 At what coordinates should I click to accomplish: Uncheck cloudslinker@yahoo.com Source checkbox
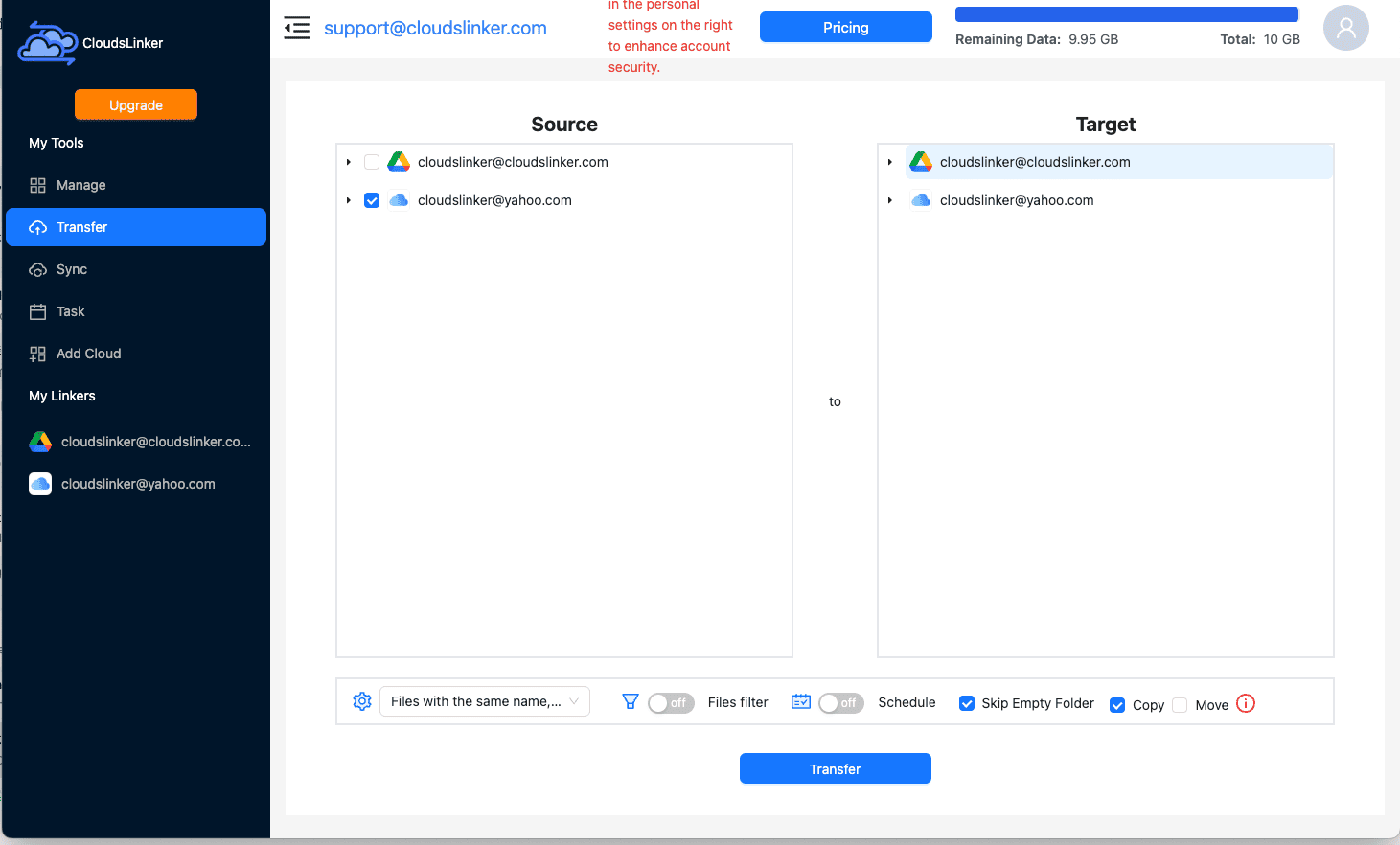point(372,200)
